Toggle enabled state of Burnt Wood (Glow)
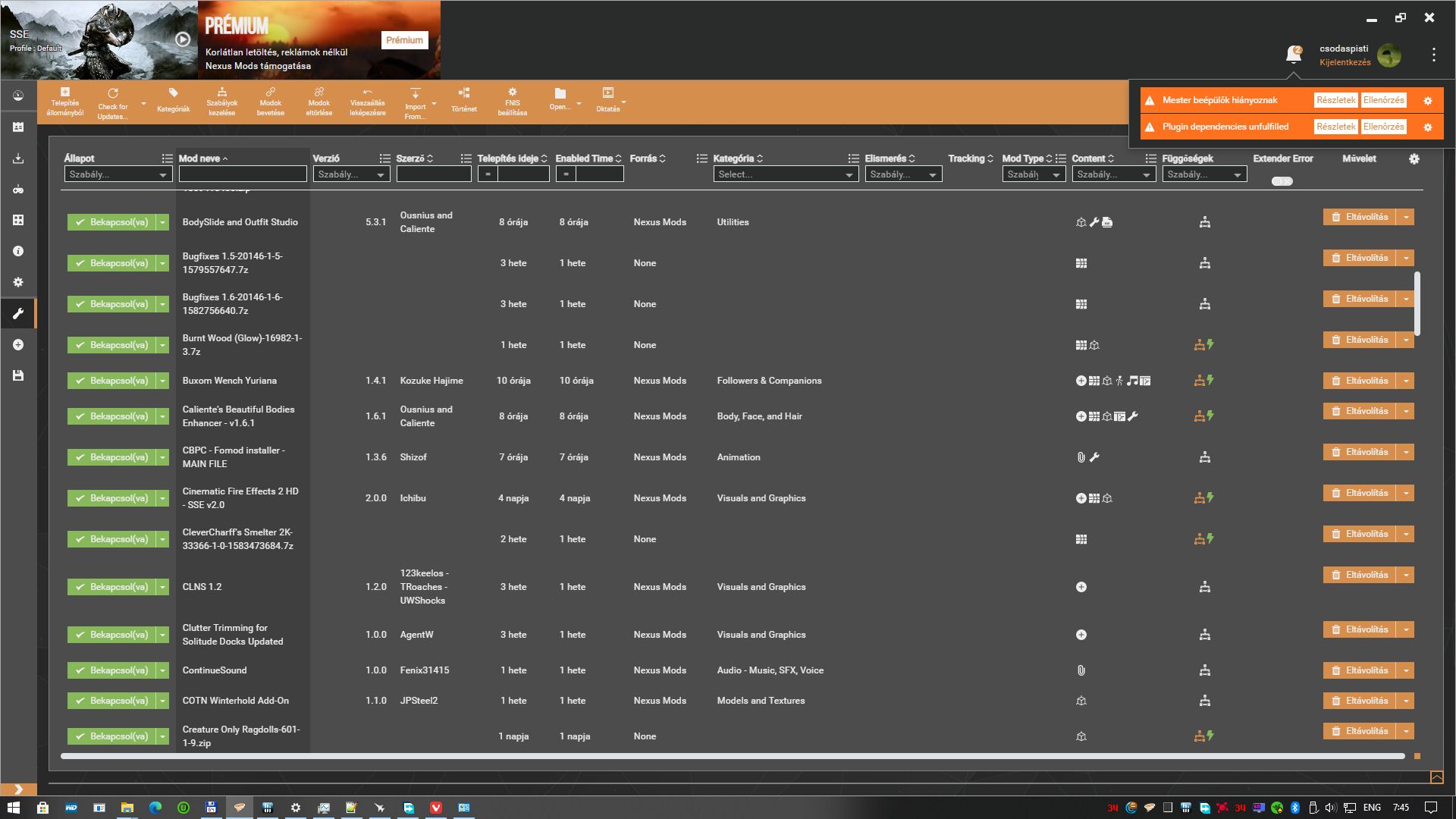Image resolution: width=1456 pixels, height=819 pixels. [111, 345]
